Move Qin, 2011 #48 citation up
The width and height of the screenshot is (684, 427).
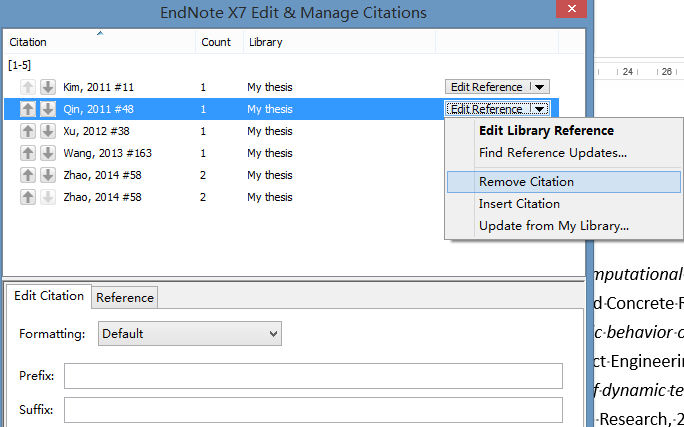coord(27,109)
